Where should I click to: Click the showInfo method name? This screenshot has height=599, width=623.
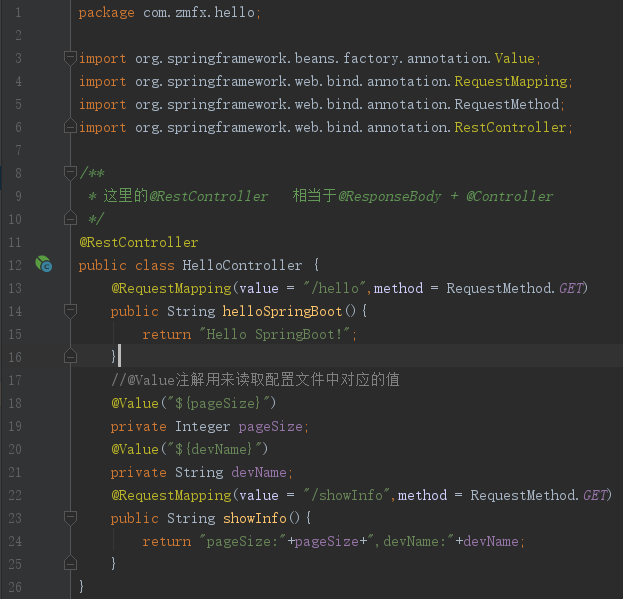[255, 518]
